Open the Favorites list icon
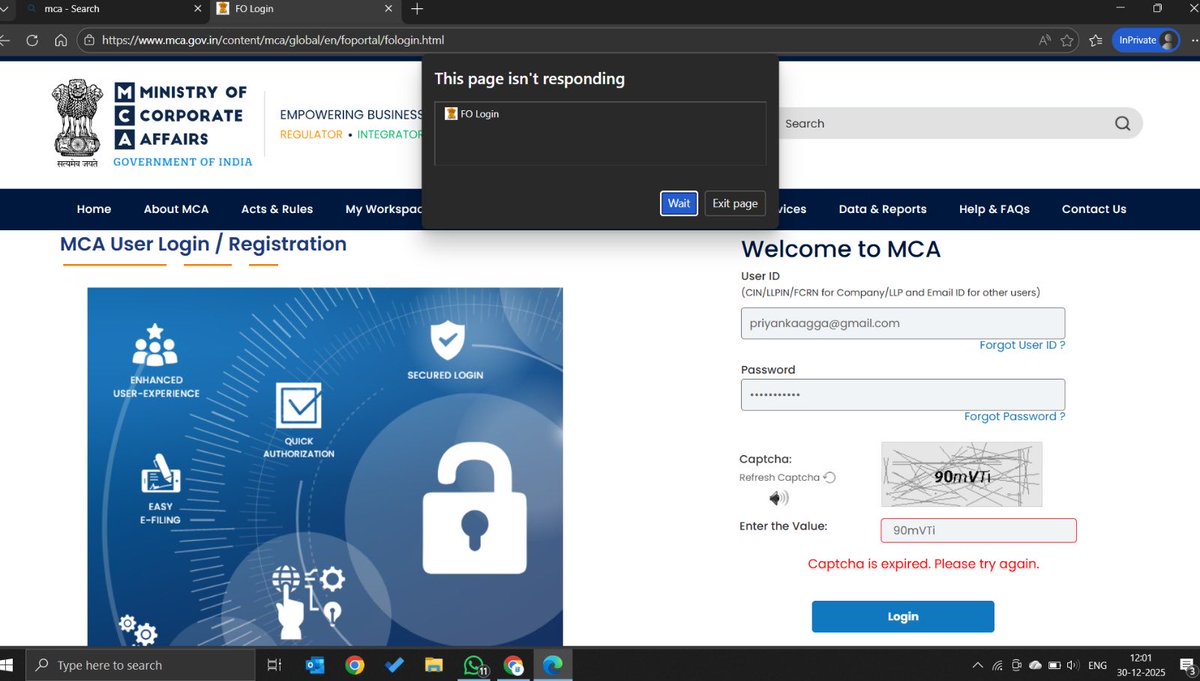Screen dimensions: 1200x681 (x=1096, y=41)
